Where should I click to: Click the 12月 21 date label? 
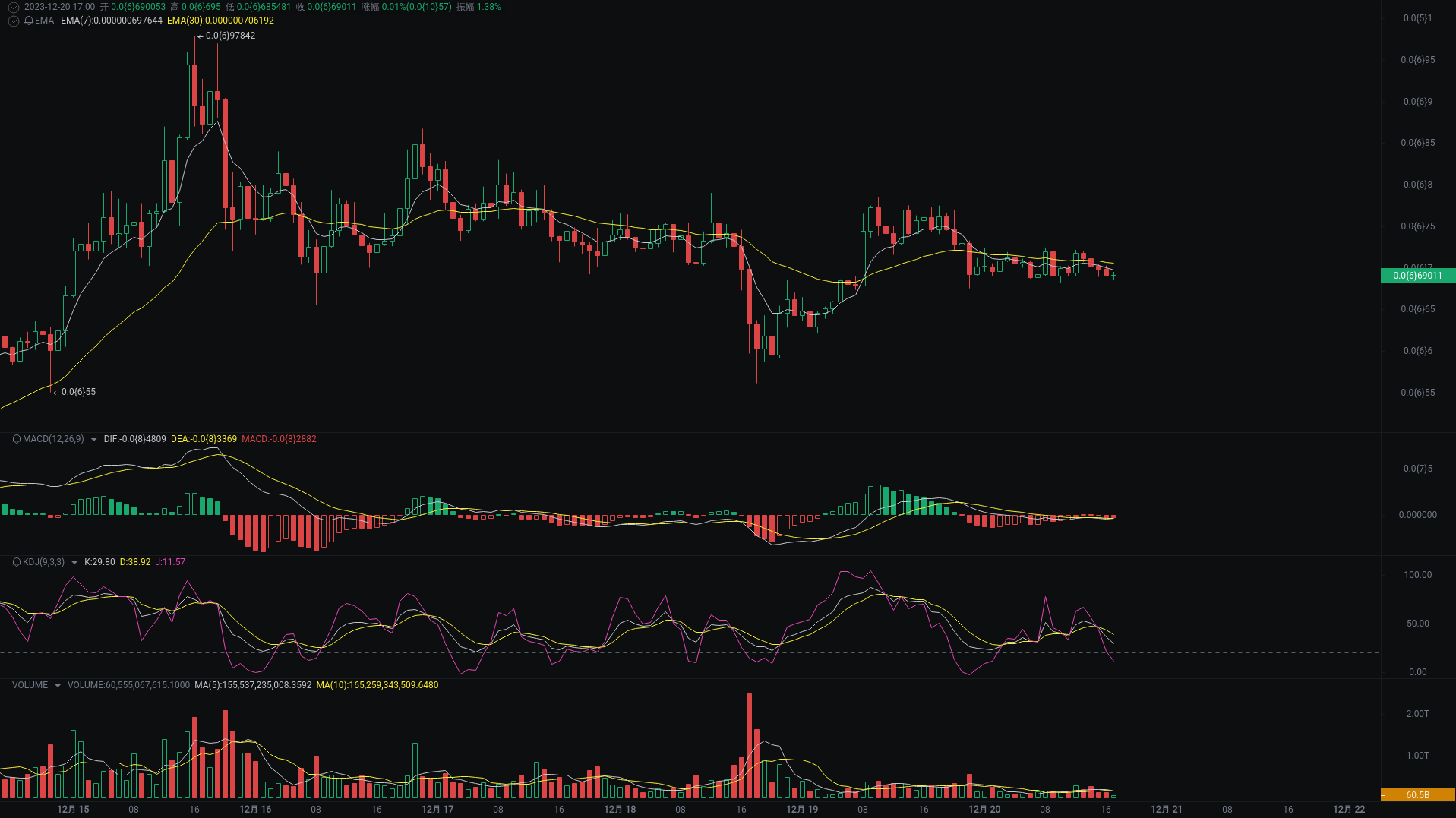pyautogui.click(x=1167, y=810)
